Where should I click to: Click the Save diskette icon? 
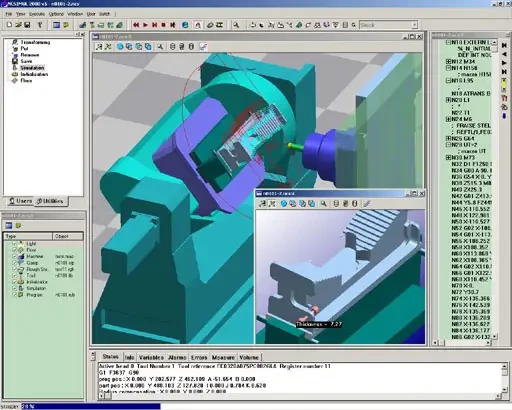point(27,25)
